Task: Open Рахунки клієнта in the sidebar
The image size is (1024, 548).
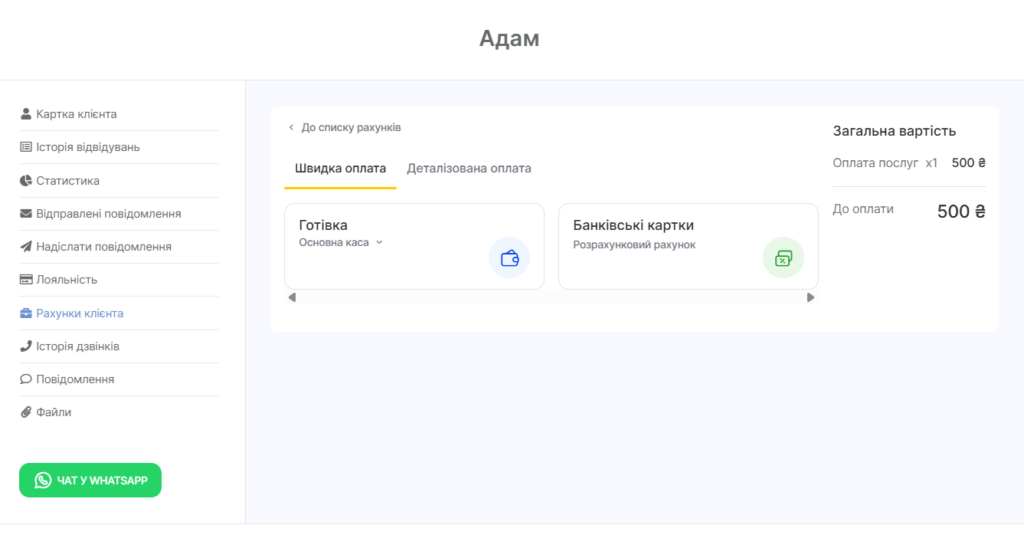Action: 79,313
